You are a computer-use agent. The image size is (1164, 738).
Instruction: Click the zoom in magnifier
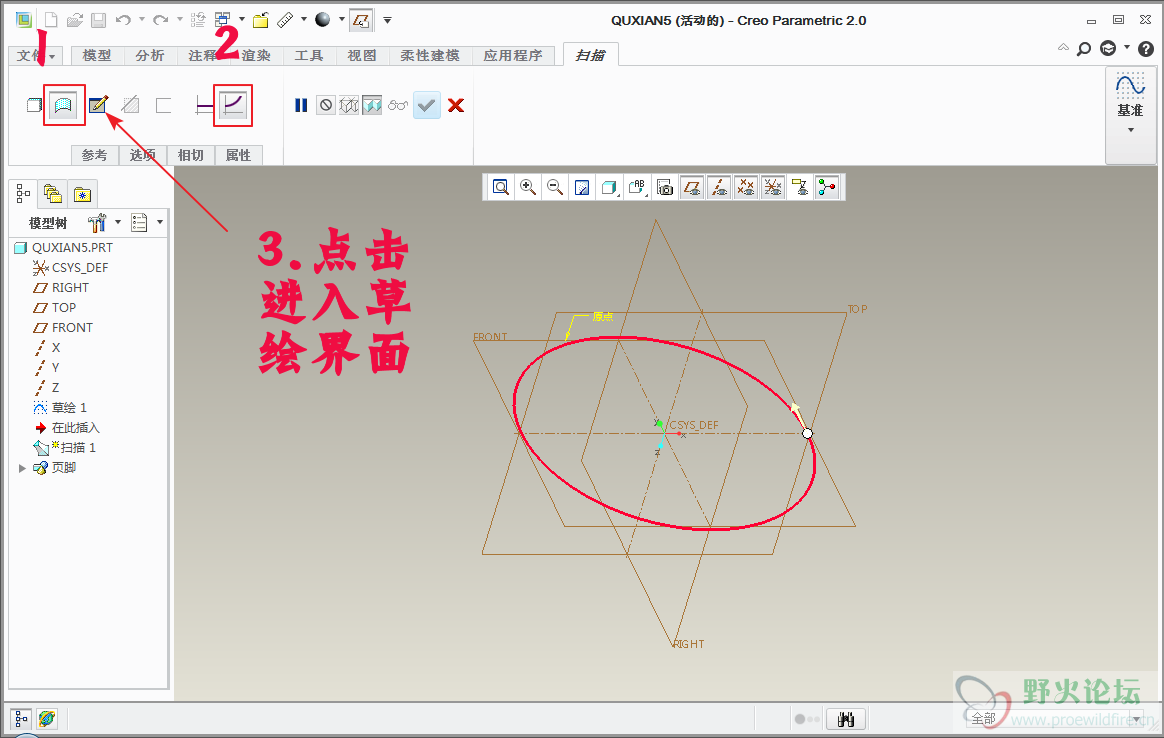pos(528,187)
